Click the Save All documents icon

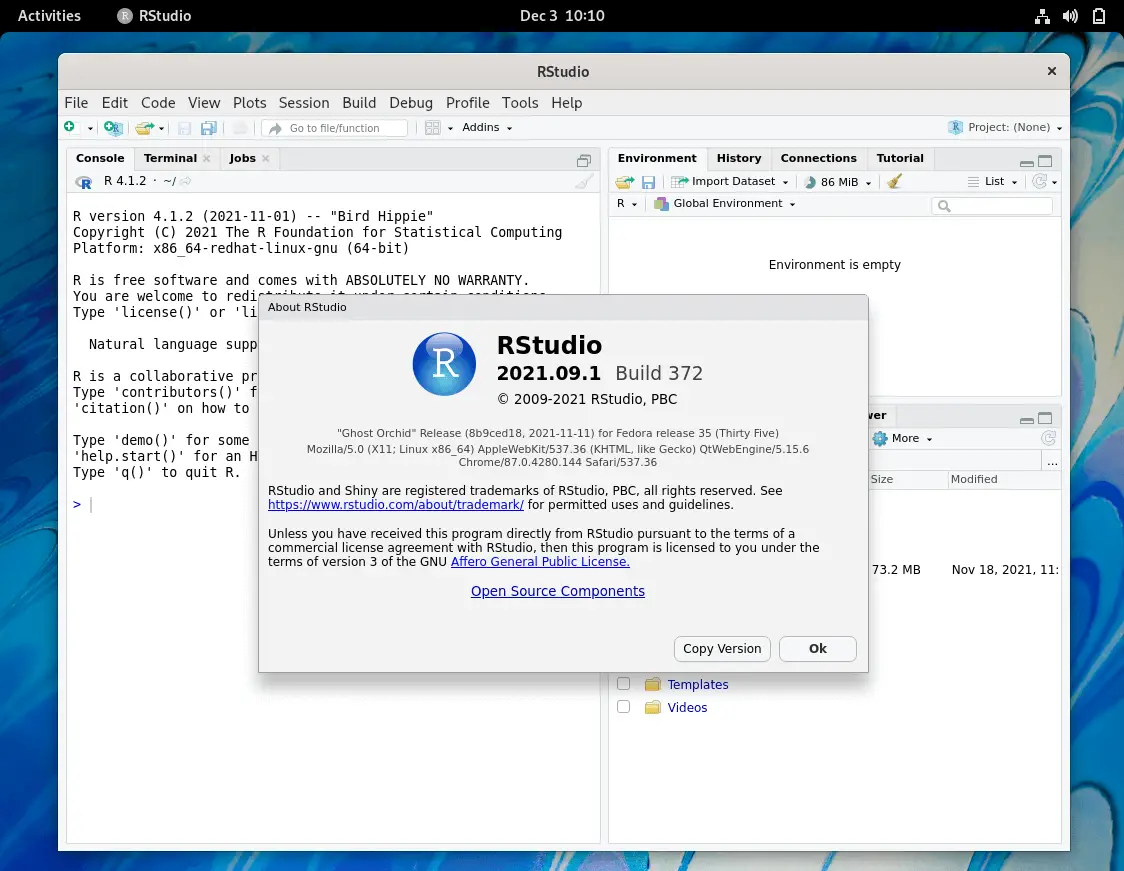pyautogui.click(x=209, y=128)
